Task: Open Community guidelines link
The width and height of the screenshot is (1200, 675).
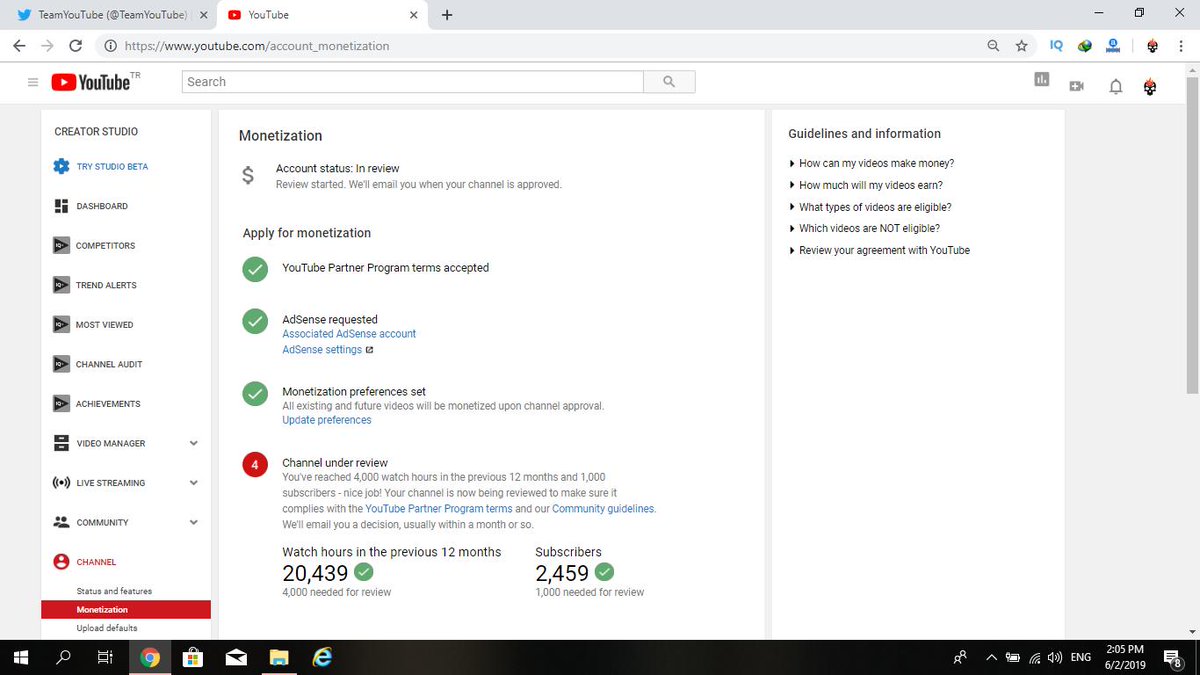Action: 603,508
